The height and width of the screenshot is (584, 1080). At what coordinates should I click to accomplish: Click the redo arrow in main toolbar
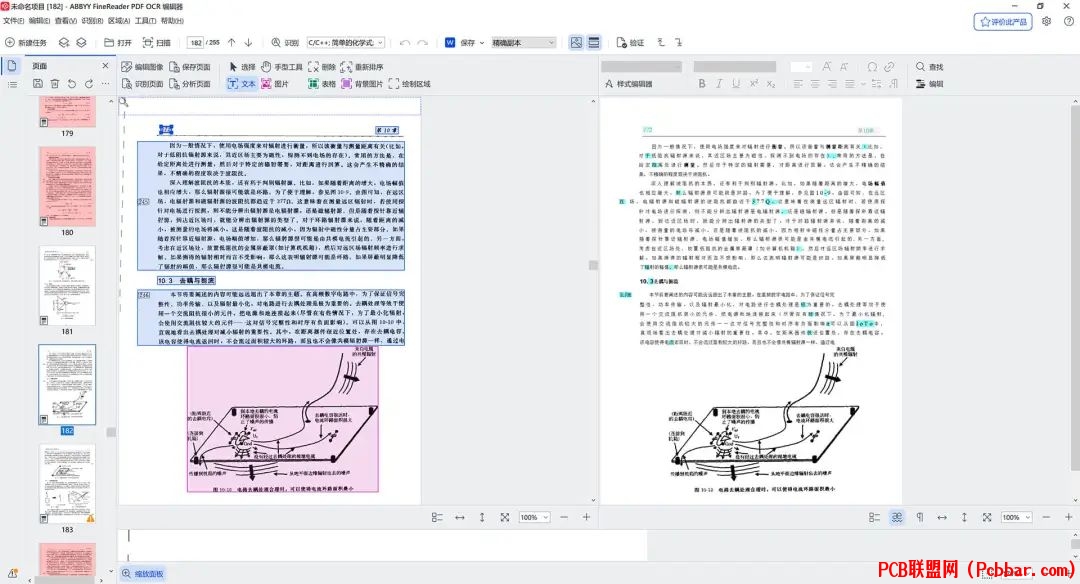[x=423, y=43]
